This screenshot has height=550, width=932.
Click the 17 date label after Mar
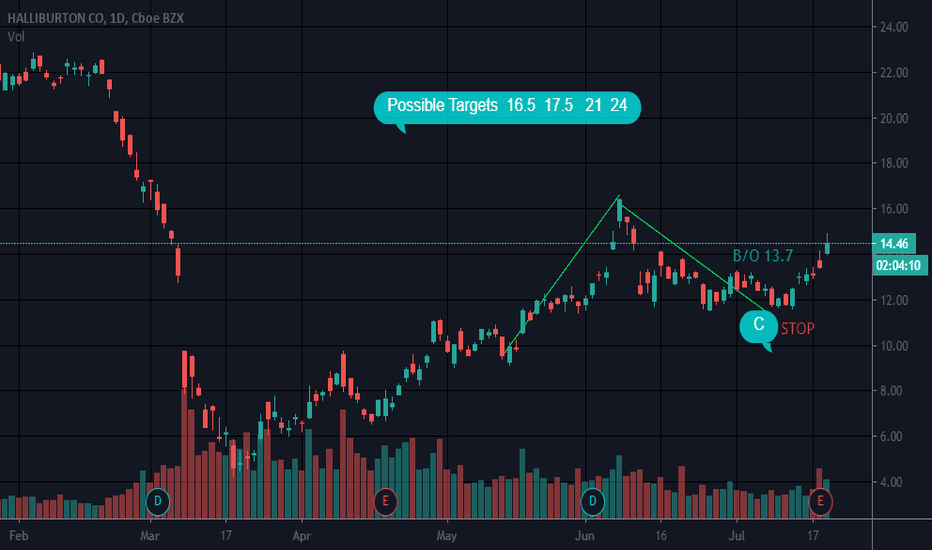tap(226, 536)
